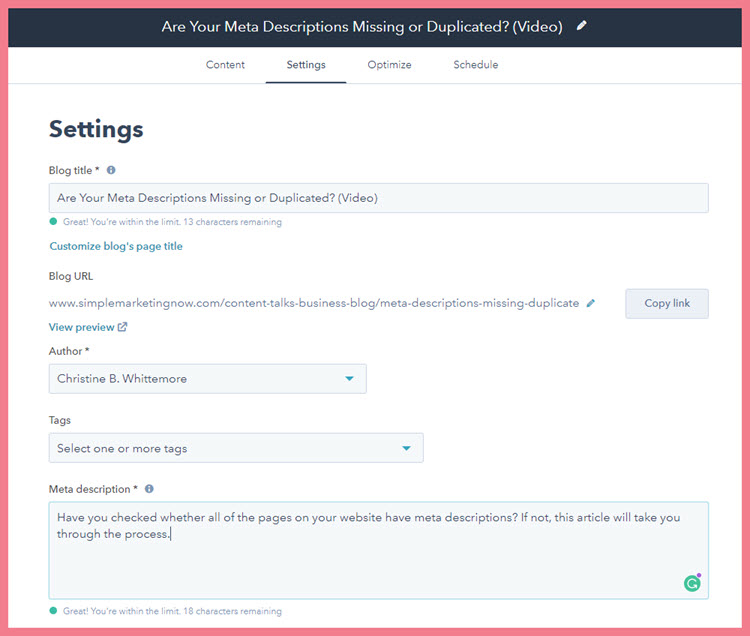
Task: Select the Settings tab
Action: pos(306,65)
